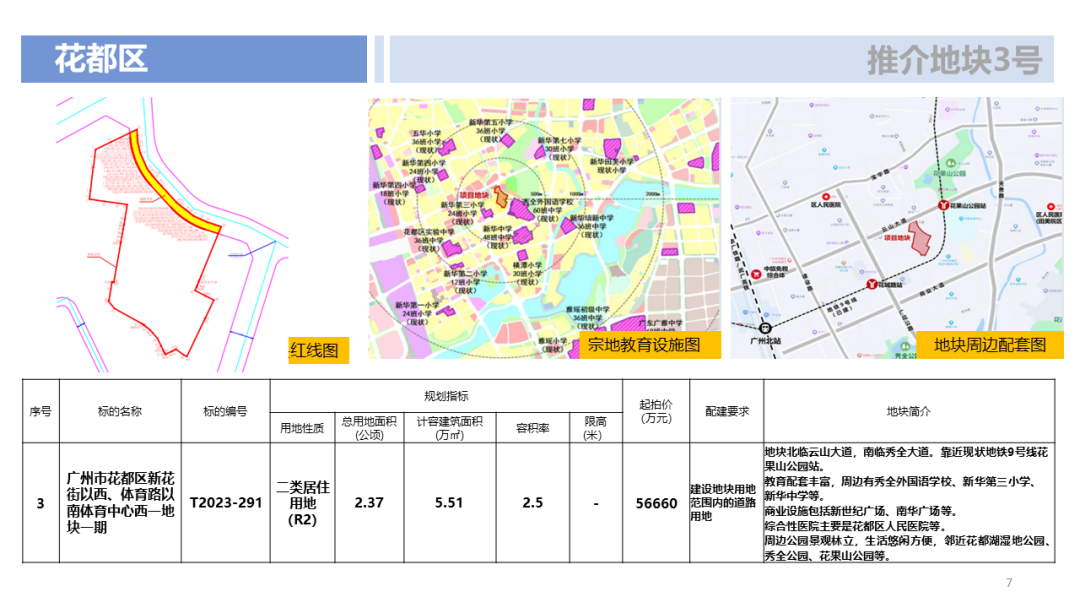Select the 地块周边配套图 yellow label
The image size is (1080, 608).
coord(989,345)
